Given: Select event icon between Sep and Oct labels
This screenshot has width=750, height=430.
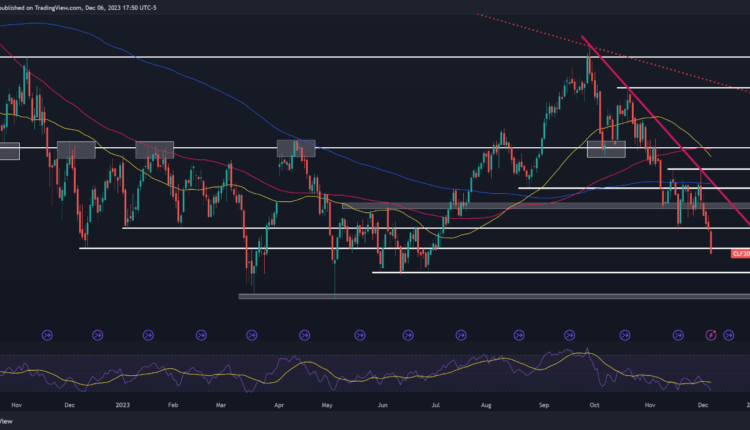Looking at the screenshot, I should click(x=570, y=334).
